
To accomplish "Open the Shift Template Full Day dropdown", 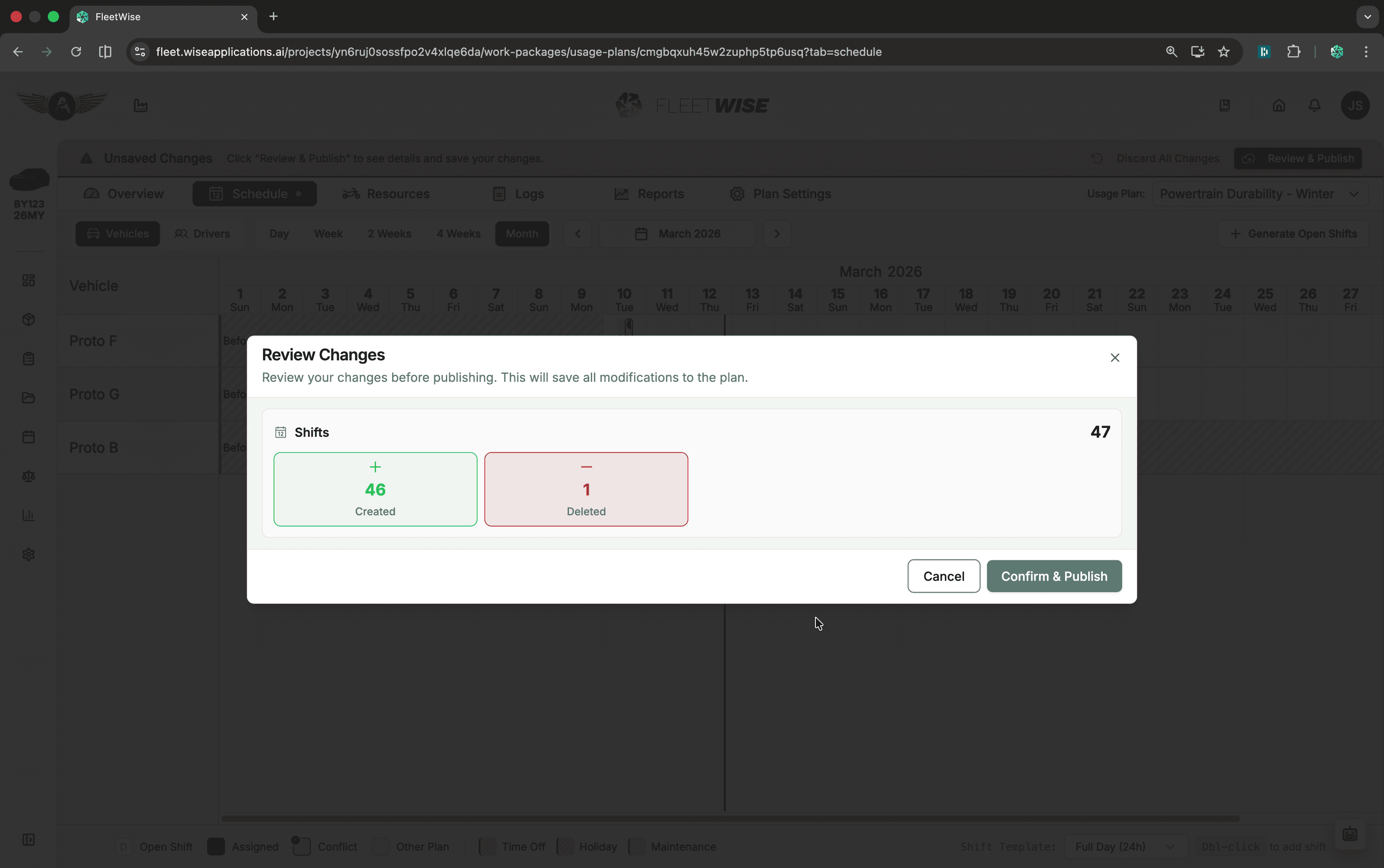I will 1125,847.
